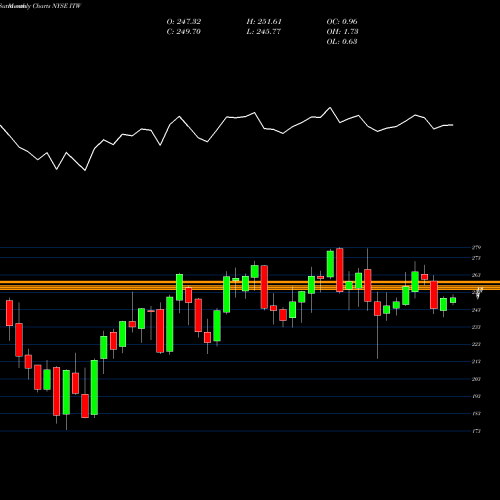Image resolution: width=500 pixels, height=500 pixels.
Task: Click the 279 price axis label
Action: pyautogui.click(x=476, y=248)
